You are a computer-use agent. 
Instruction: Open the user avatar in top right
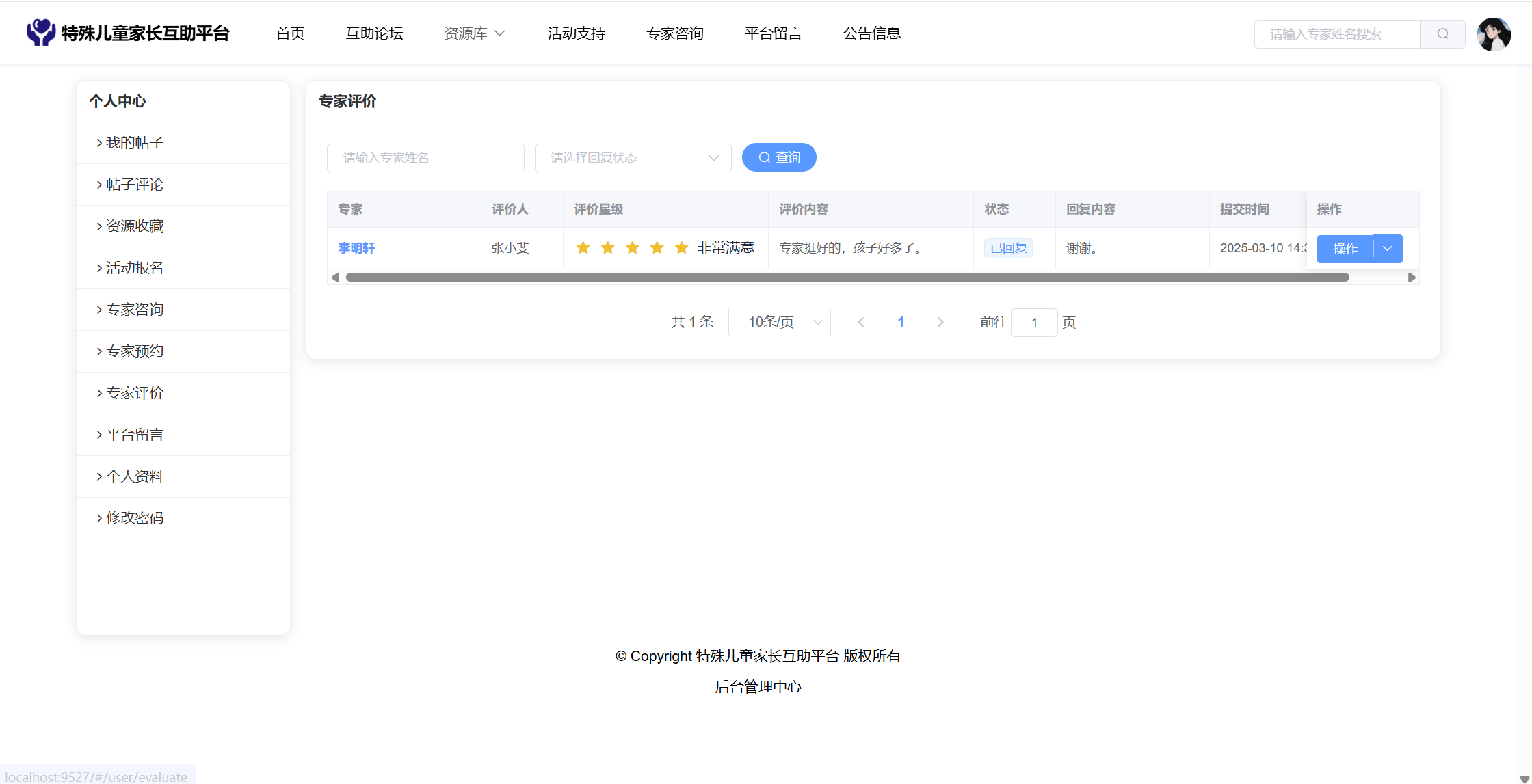[1494, 33]
